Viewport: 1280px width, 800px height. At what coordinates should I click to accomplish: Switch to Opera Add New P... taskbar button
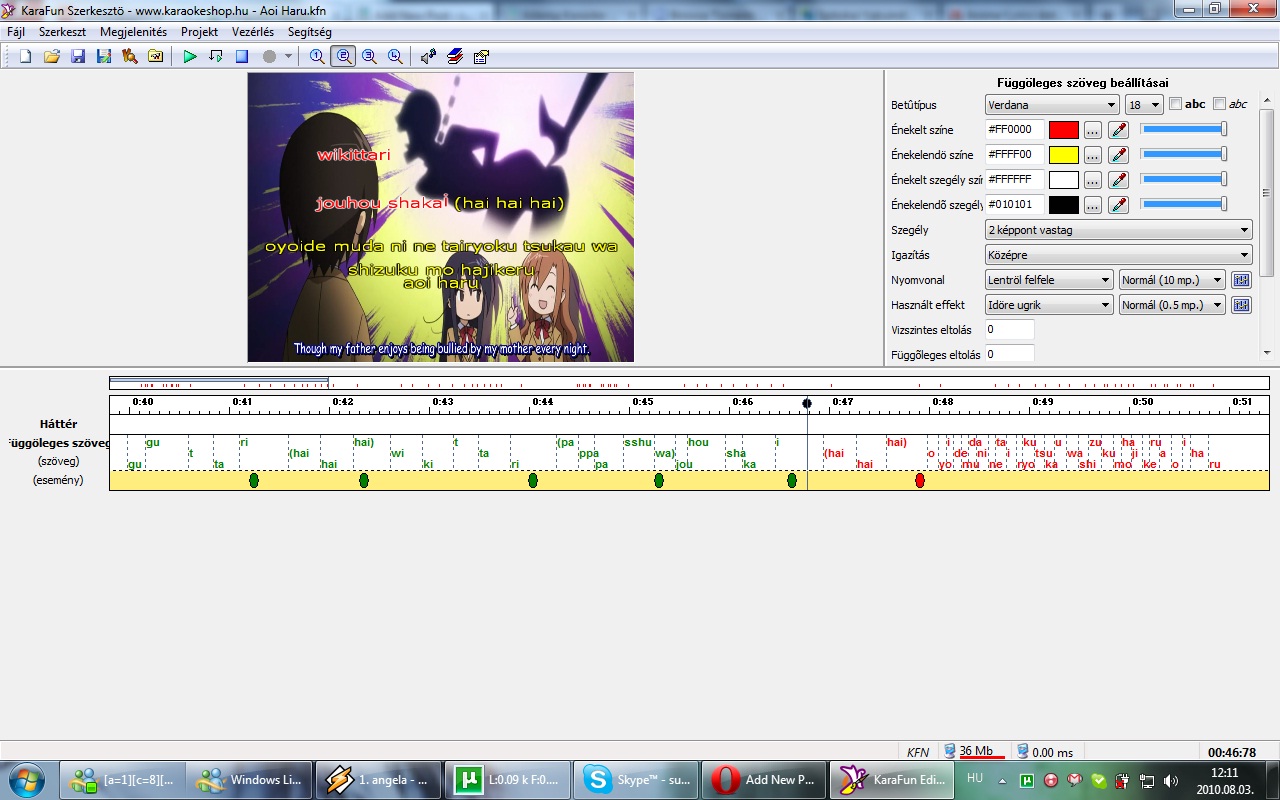762,779
